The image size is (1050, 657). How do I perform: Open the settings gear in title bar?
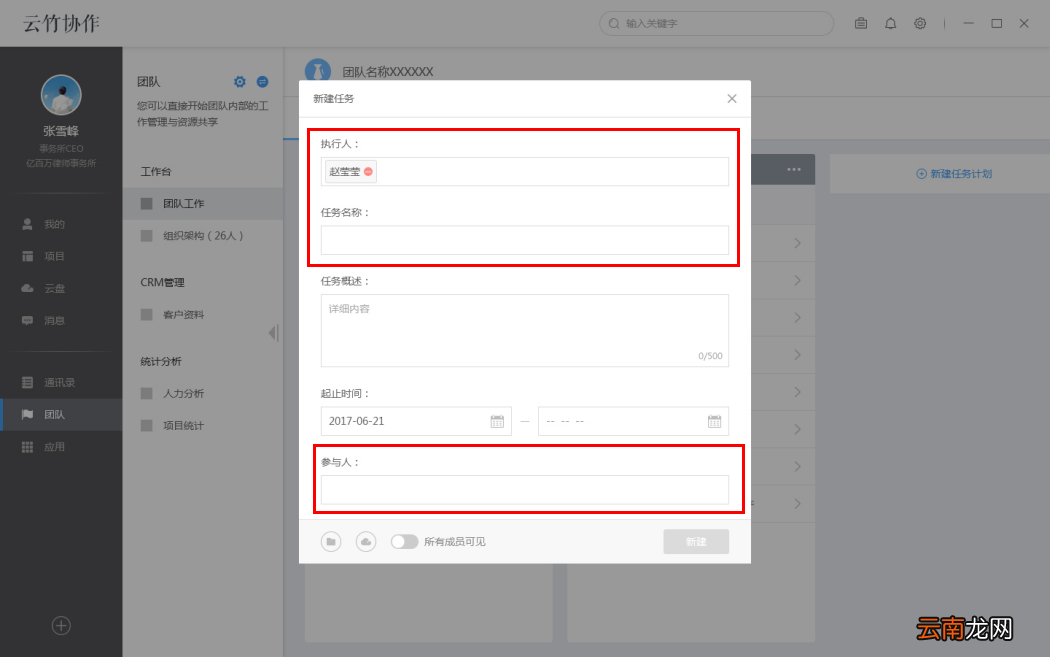click(920, 23)
